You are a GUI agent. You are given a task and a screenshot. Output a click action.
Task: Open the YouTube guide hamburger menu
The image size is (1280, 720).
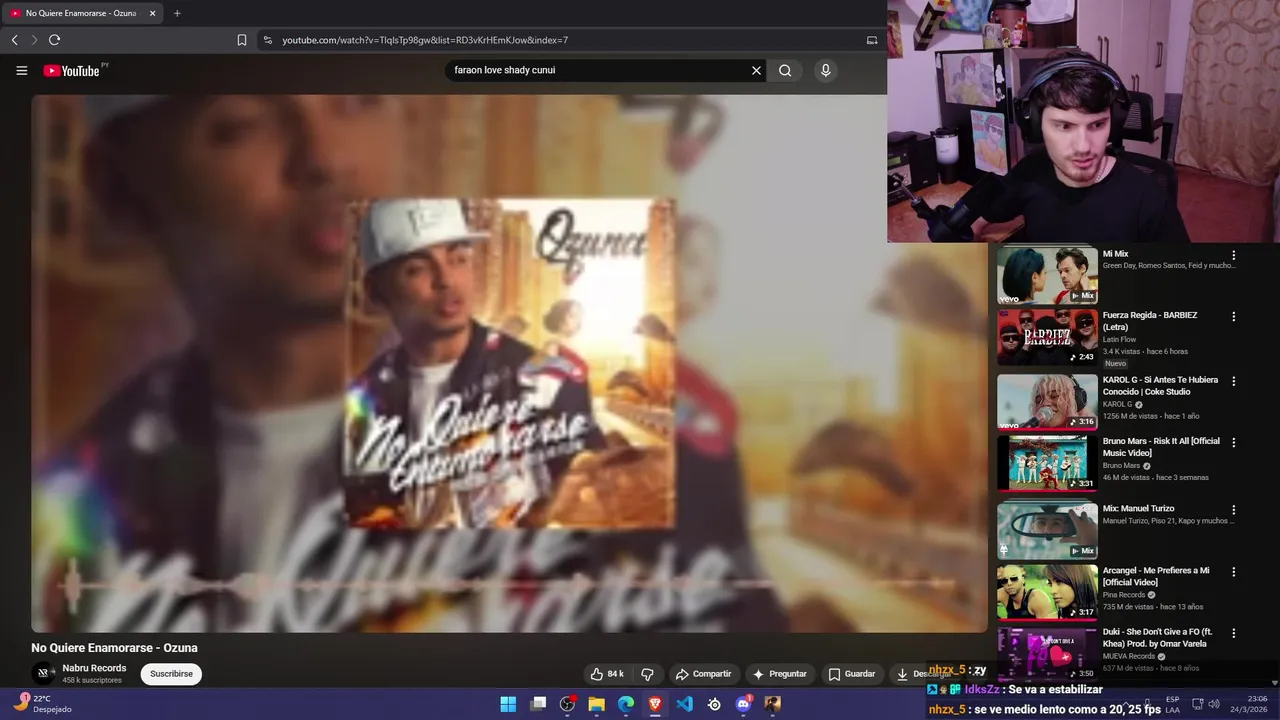[21, 70]
